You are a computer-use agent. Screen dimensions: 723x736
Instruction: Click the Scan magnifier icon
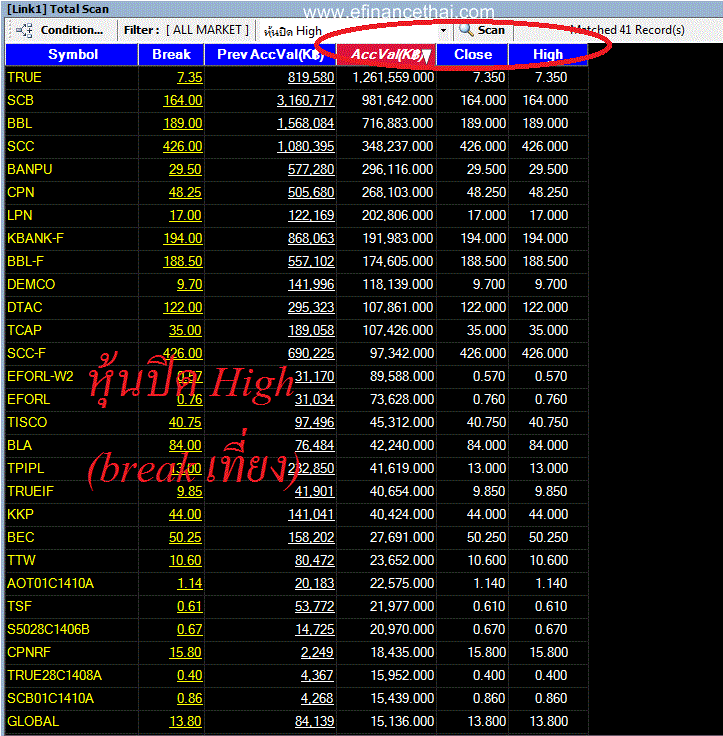coord(466,30)
